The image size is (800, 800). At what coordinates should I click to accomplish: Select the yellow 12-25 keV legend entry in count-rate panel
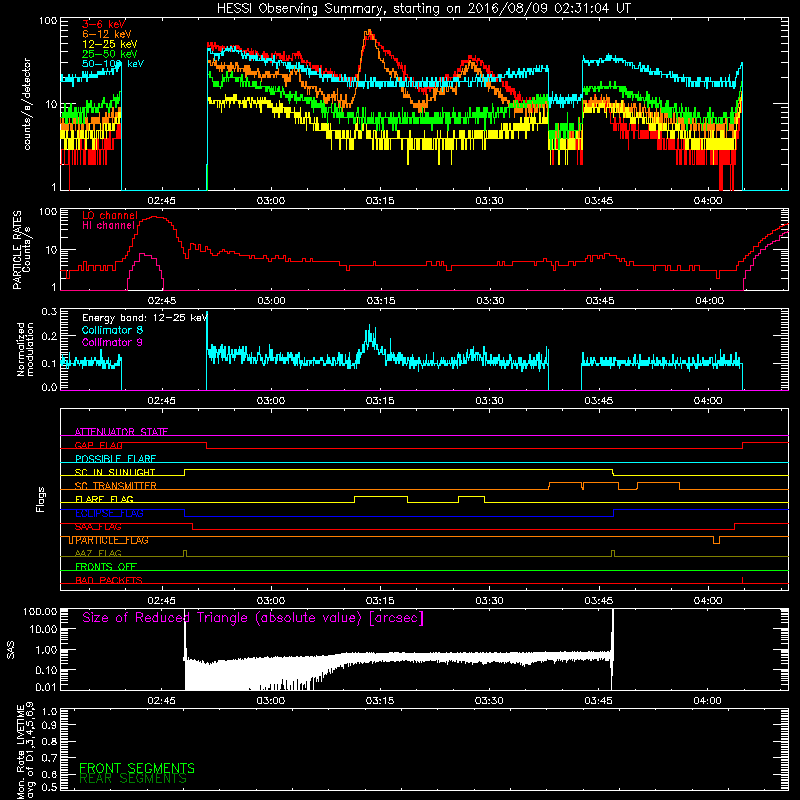[x=109, y=44]
